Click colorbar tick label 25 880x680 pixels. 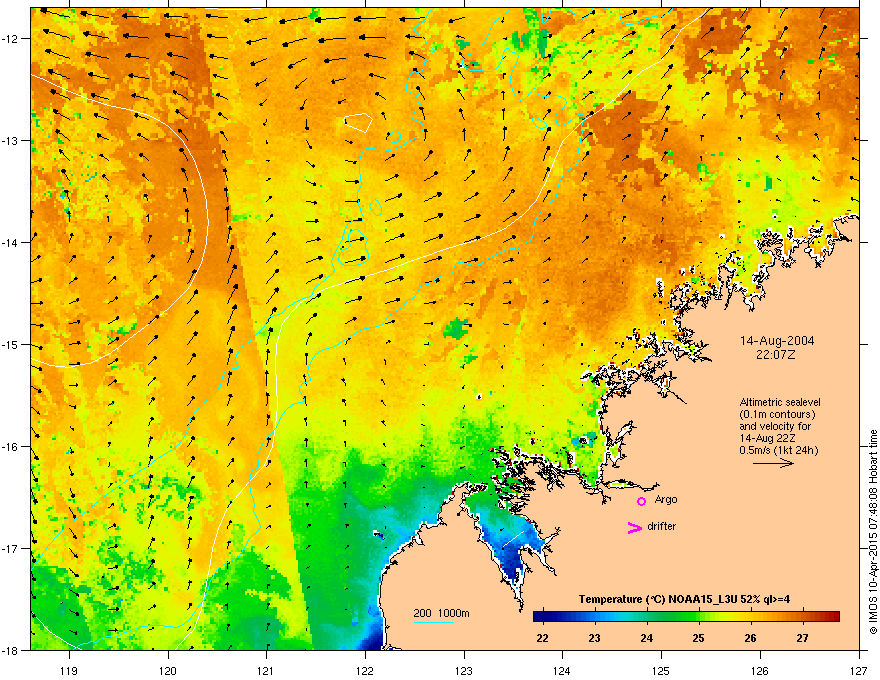point(698,638)
